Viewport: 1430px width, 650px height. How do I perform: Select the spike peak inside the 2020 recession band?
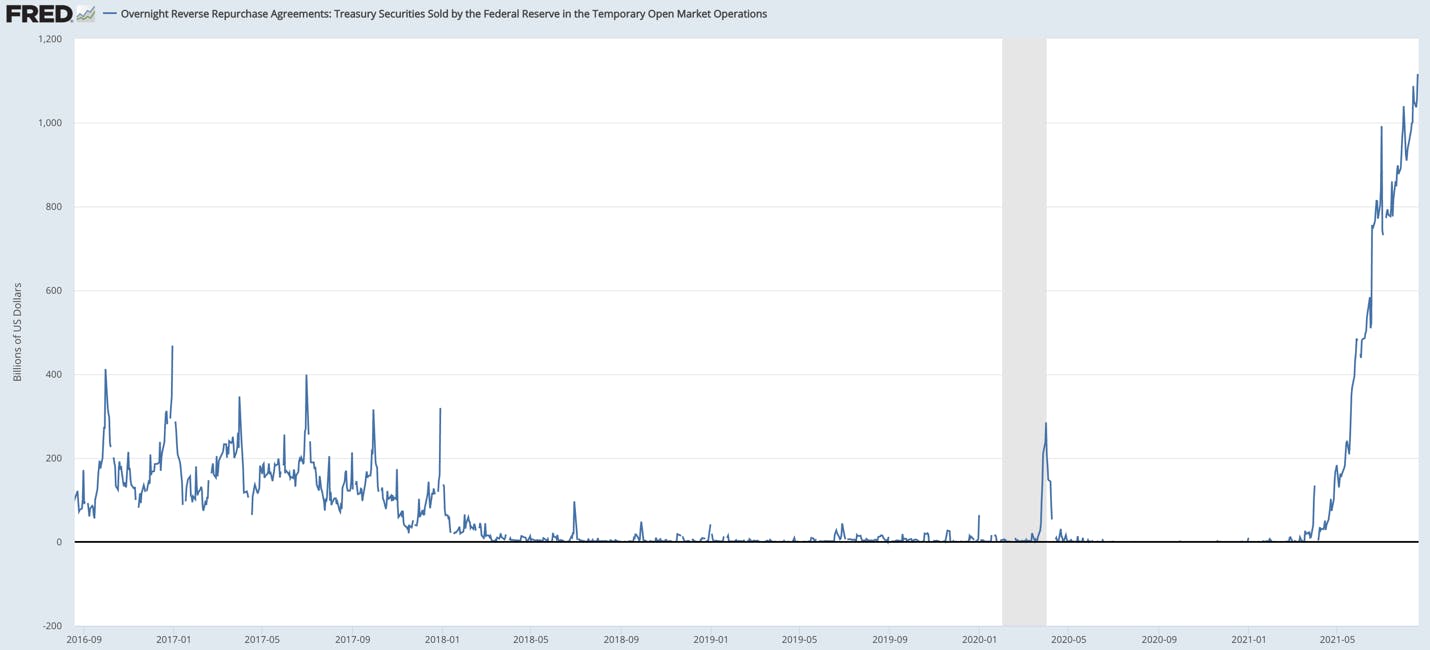pyautogui.click(x=1046, y=423)
